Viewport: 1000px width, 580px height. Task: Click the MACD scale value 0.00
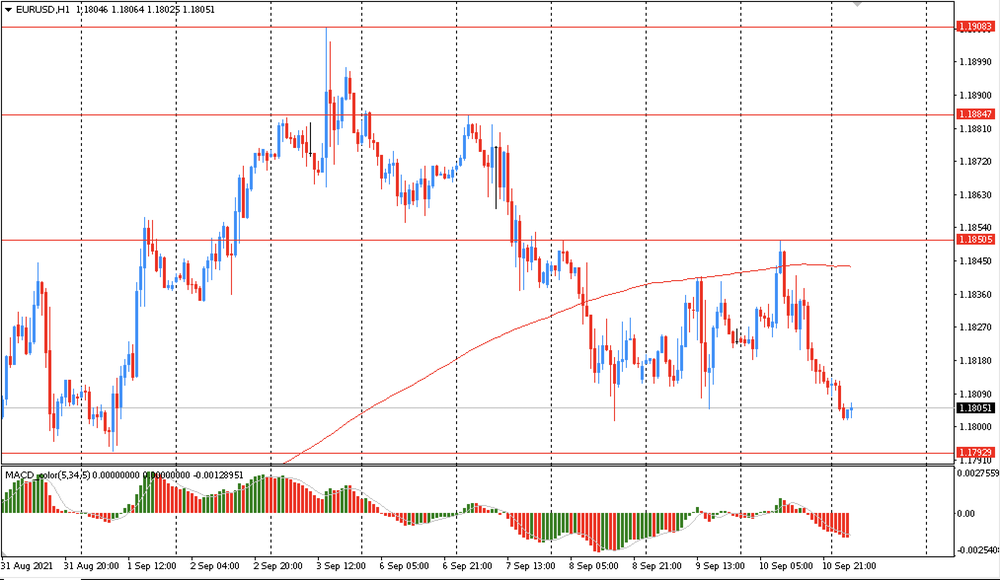(x=966, y=513)
